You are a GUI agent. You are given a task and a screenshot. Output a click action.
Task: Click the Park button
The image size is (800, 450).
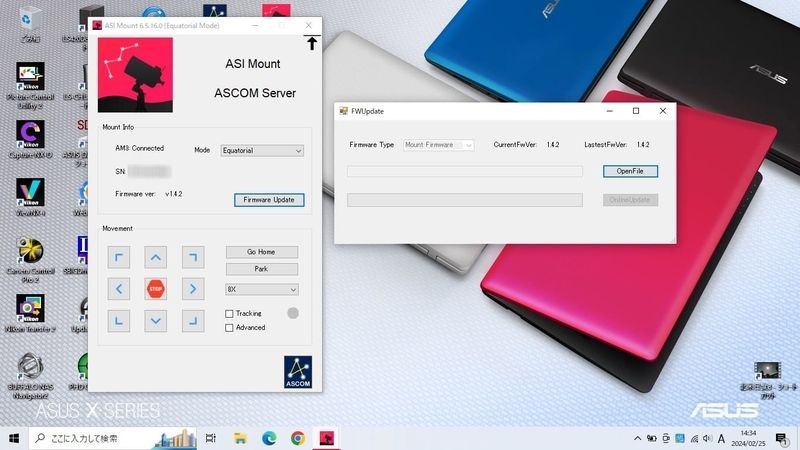(x=262, y=269)
